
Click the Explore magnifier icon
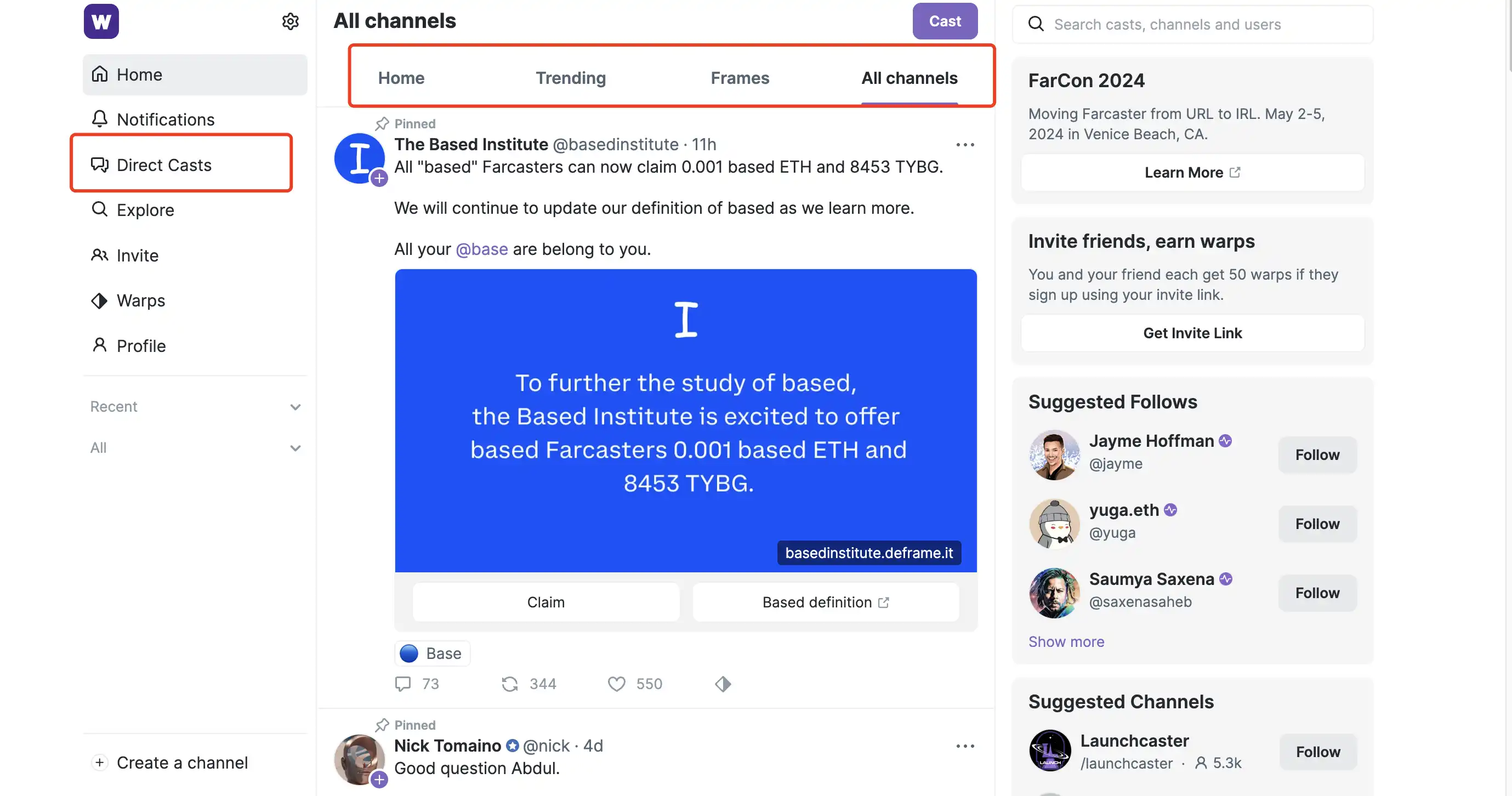100,209
